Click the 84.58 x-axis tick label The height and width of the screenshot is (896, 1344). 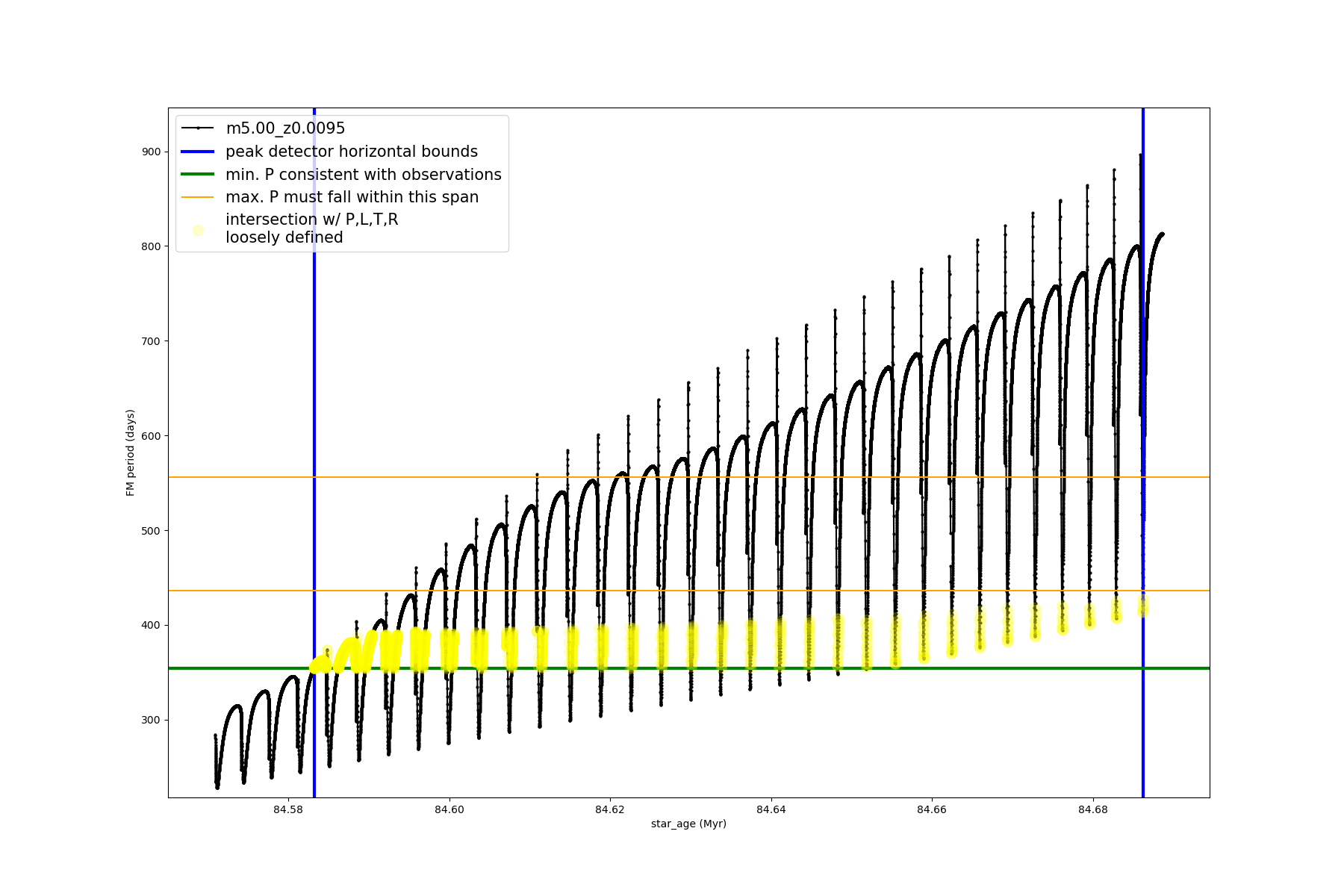(x=288, y=809)
